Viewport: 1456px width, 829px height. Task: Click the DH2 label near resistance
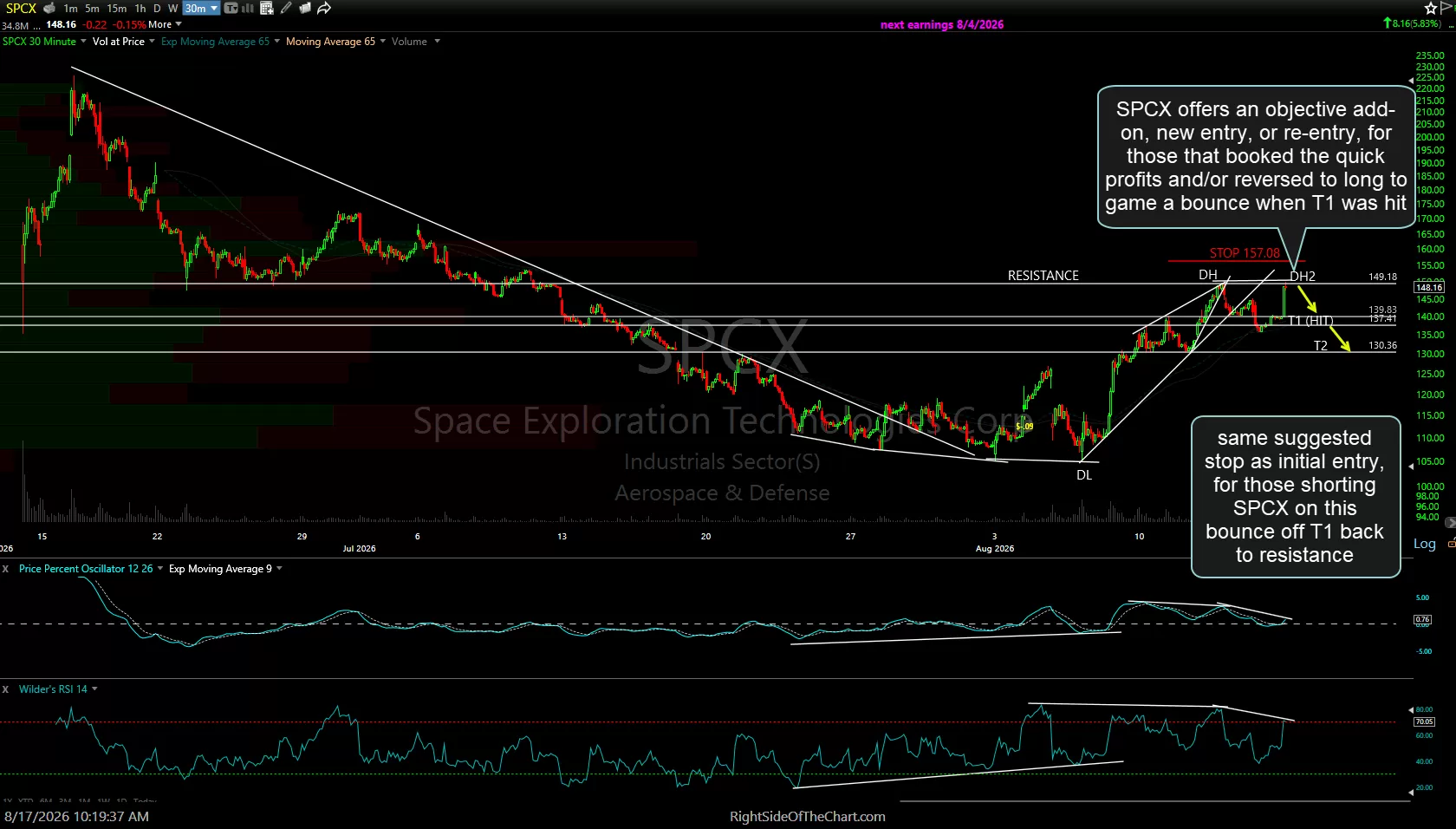pyautogui.click(x=1303, y=277)
